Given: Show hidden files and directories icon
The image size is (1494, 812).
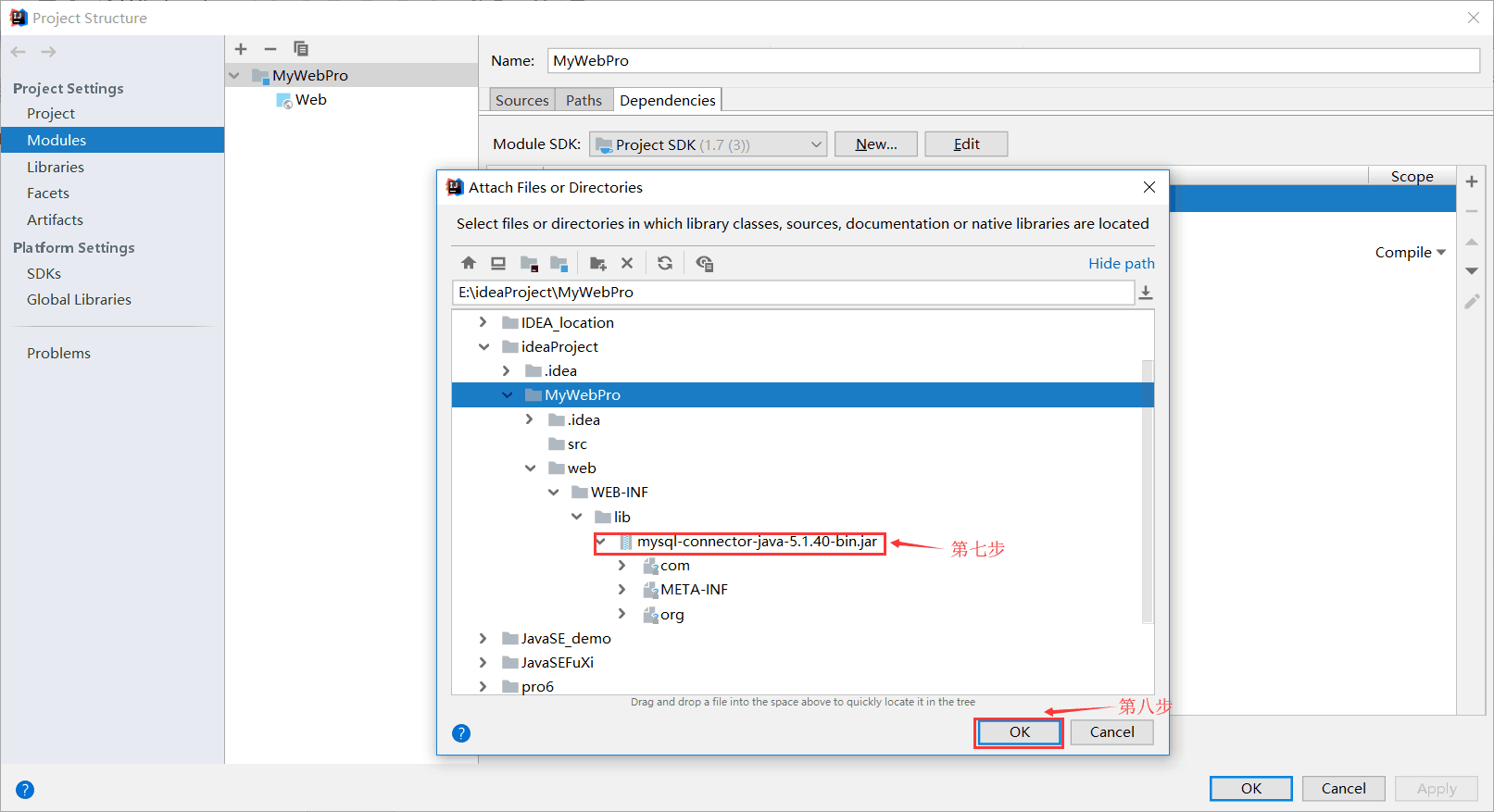Looking at the screenshot, I should [705, 263].
